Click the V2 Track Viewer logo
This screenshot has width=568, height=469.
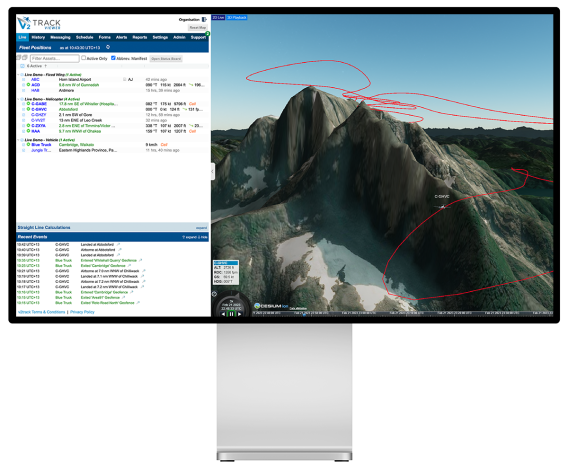[x=38, y=23]
